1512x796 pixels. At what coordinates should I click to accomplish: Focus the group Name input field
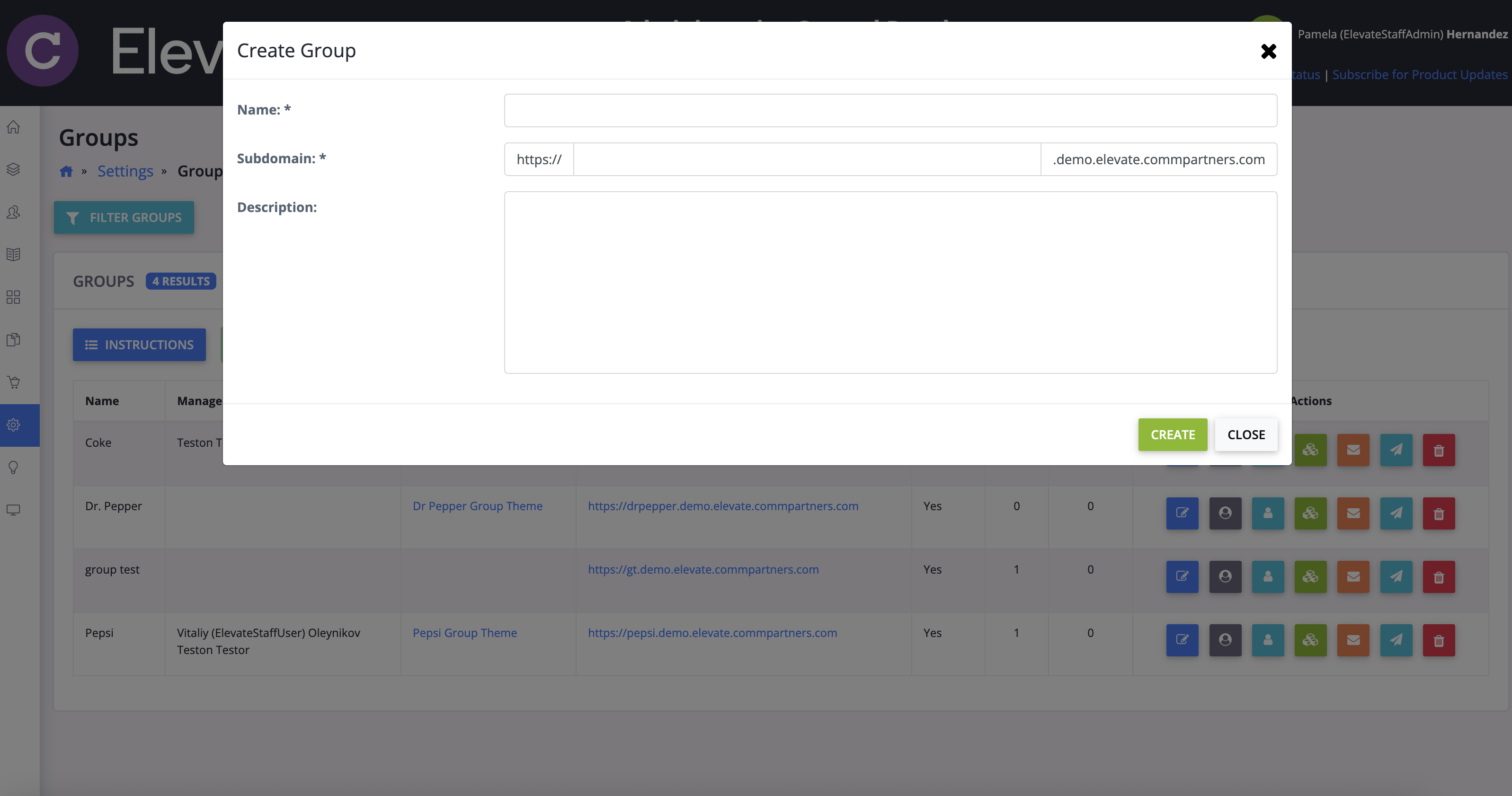pyautogui.click(x=890, y=110)
